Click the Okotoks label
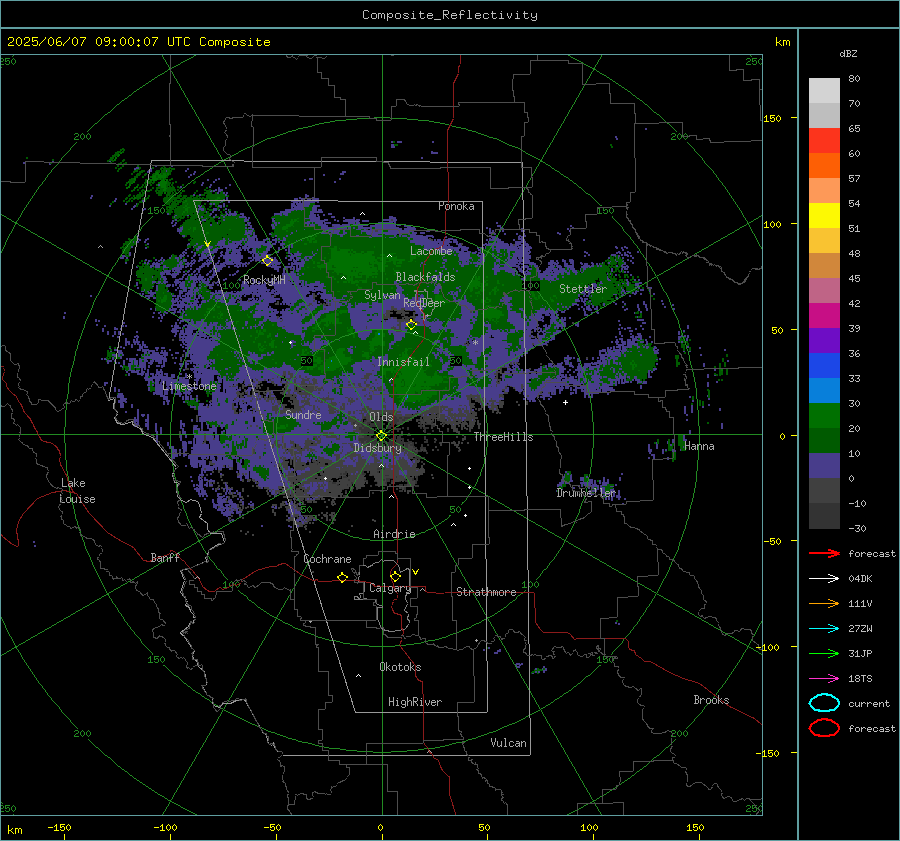Viewport: 900px width, 841px height. pos(400,667)
